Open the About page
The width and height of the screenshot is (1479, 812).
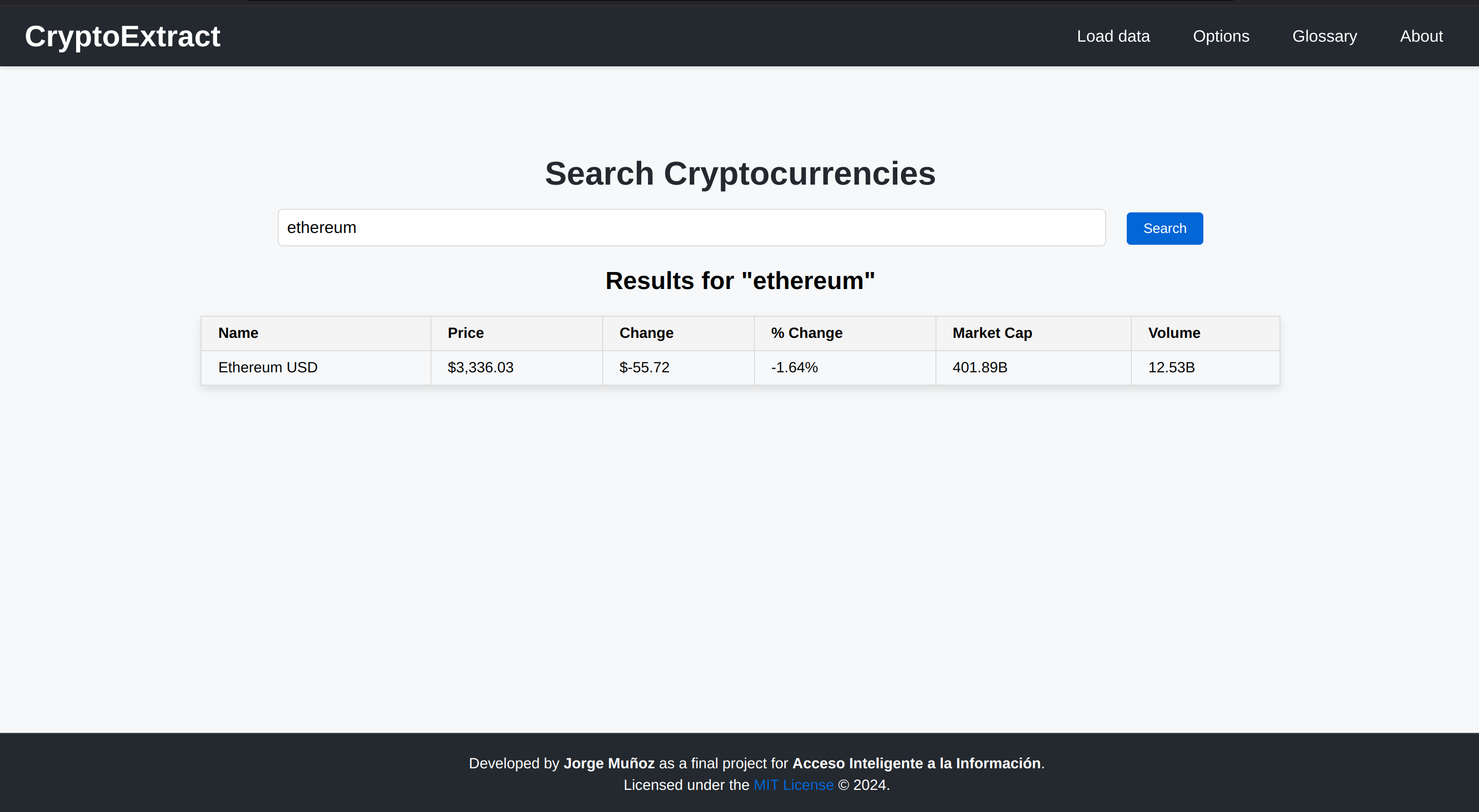click(1420, 36)
